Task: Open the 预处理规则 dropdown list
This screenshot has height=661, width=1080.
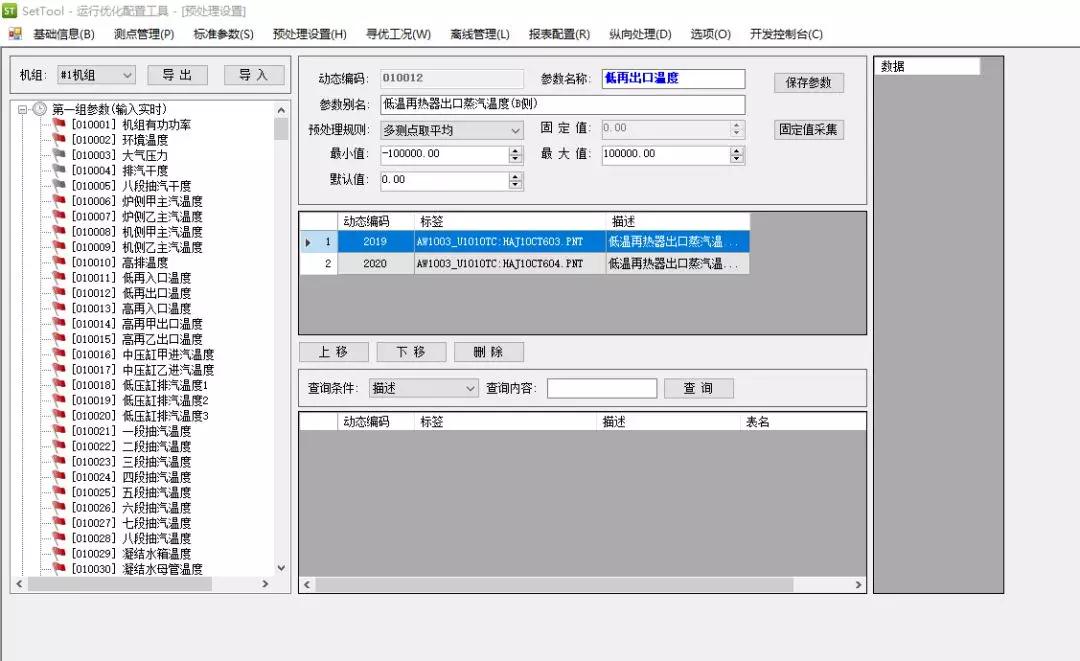Action: pyautogui.click(x=515, y=130)
